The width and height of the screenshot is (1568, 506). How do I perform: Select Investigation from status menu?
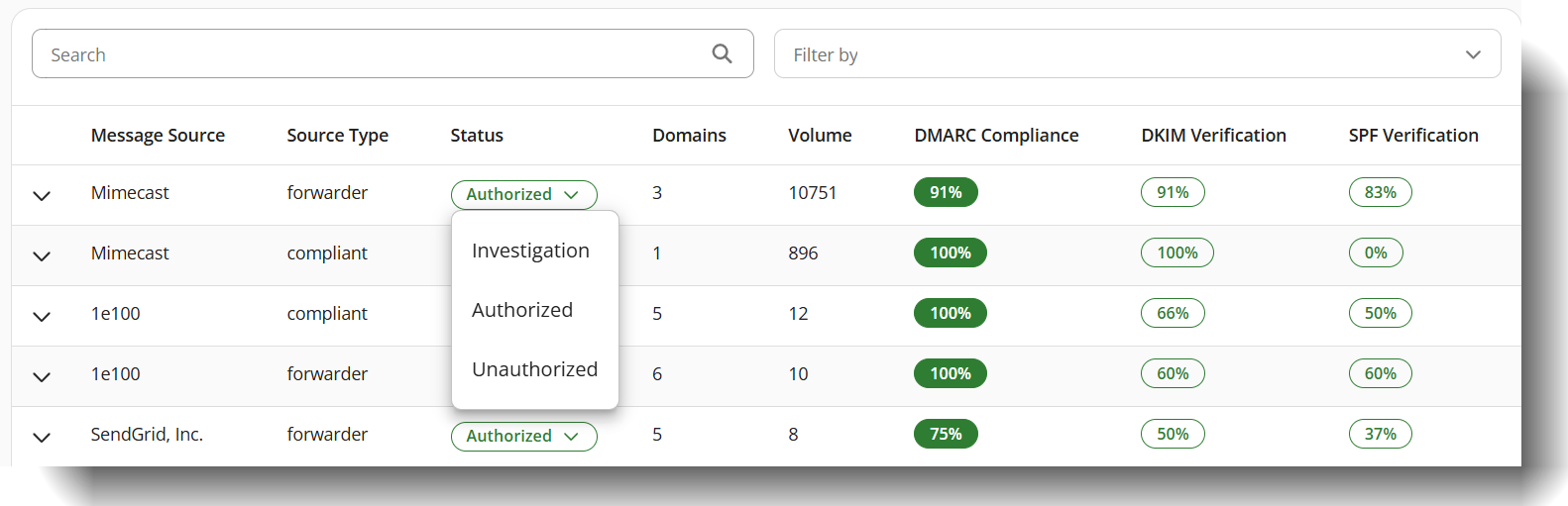tap(530, 251)
